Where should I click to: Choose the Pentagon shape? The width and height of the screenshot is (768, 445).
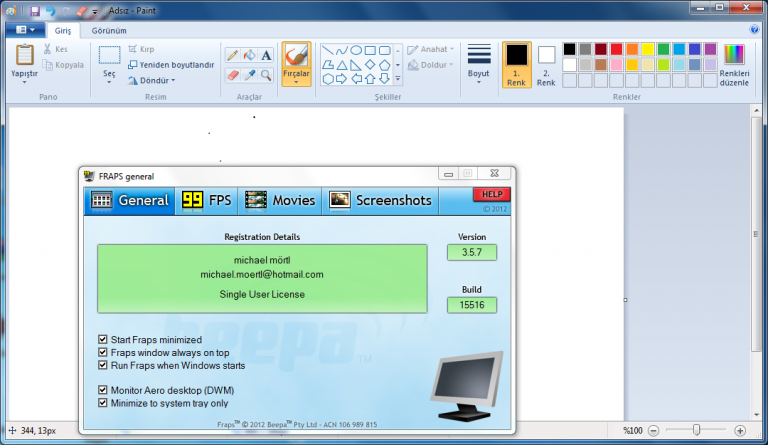[x=384, y=65]
